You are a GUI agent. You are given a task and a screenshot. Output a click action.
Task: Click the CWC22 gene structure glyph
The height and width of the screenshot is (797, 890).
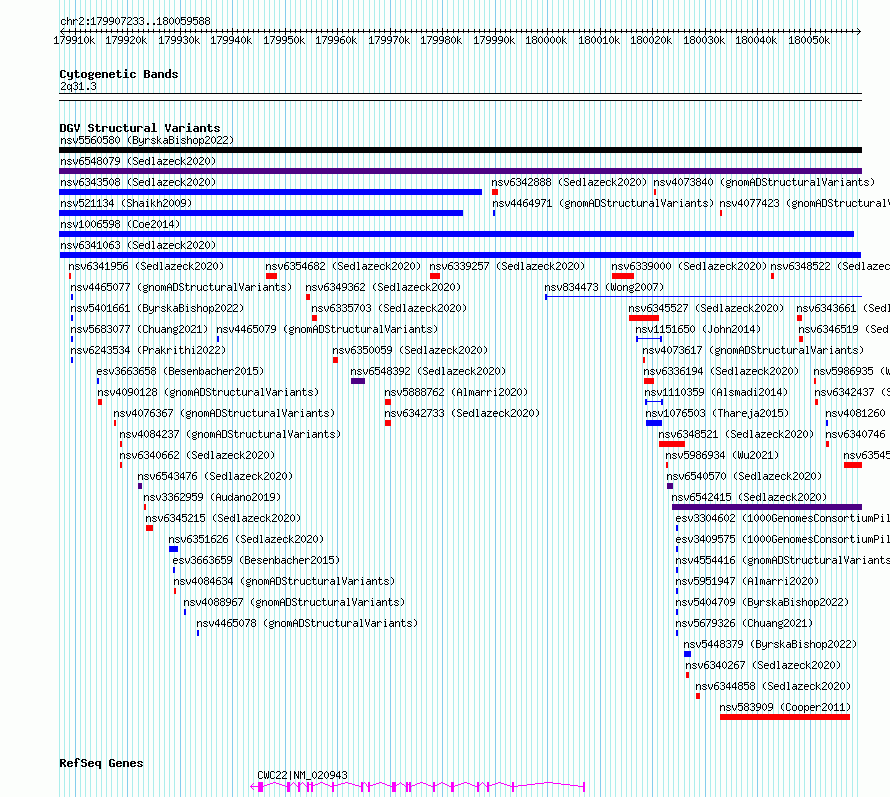[x=417, y=787]
